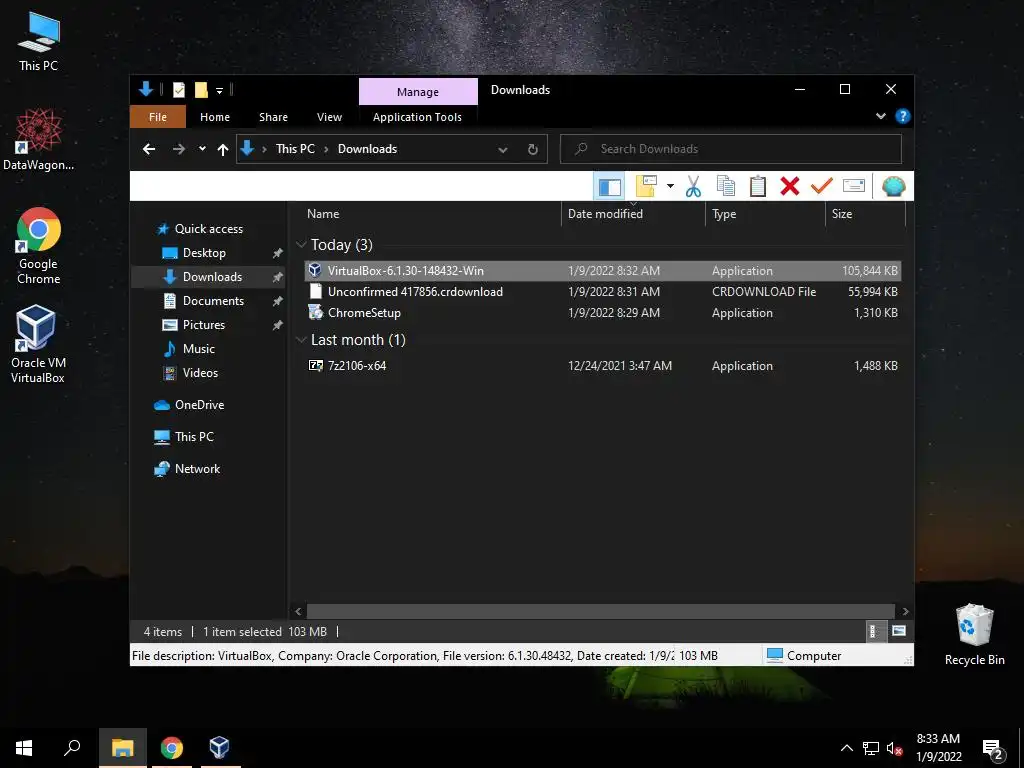The height and width of the screenshot is (768, 1024).
Task: Click the Oracle VM VirtualBox desktop icon
Action: (38, 344)
